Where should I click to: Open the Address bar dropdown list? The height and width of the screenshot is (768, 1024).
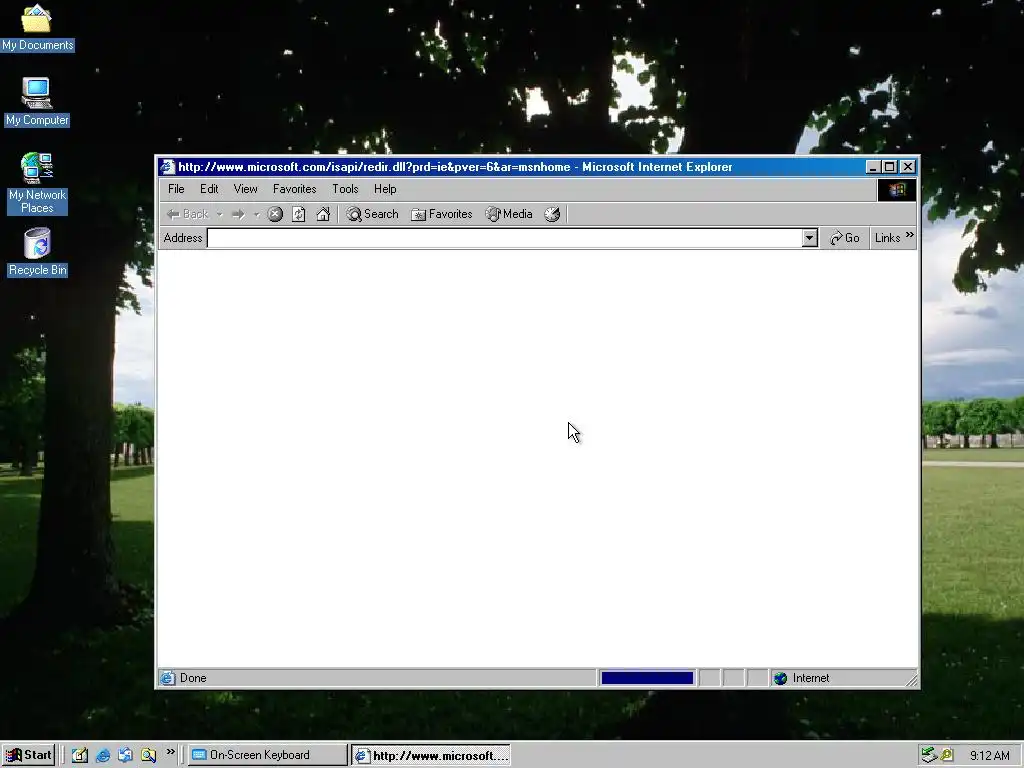tap(810, 238)
